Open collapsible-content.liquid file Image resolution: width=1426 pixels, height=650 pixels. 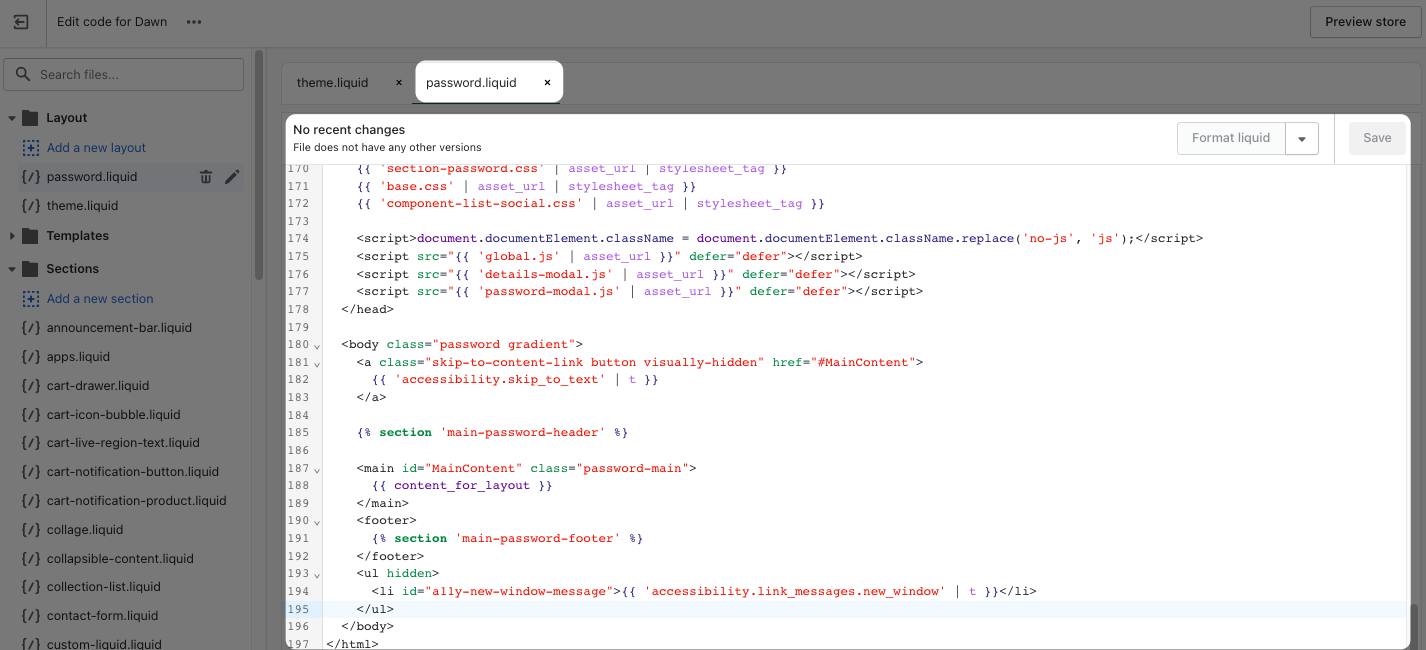(x=120, y=559)
